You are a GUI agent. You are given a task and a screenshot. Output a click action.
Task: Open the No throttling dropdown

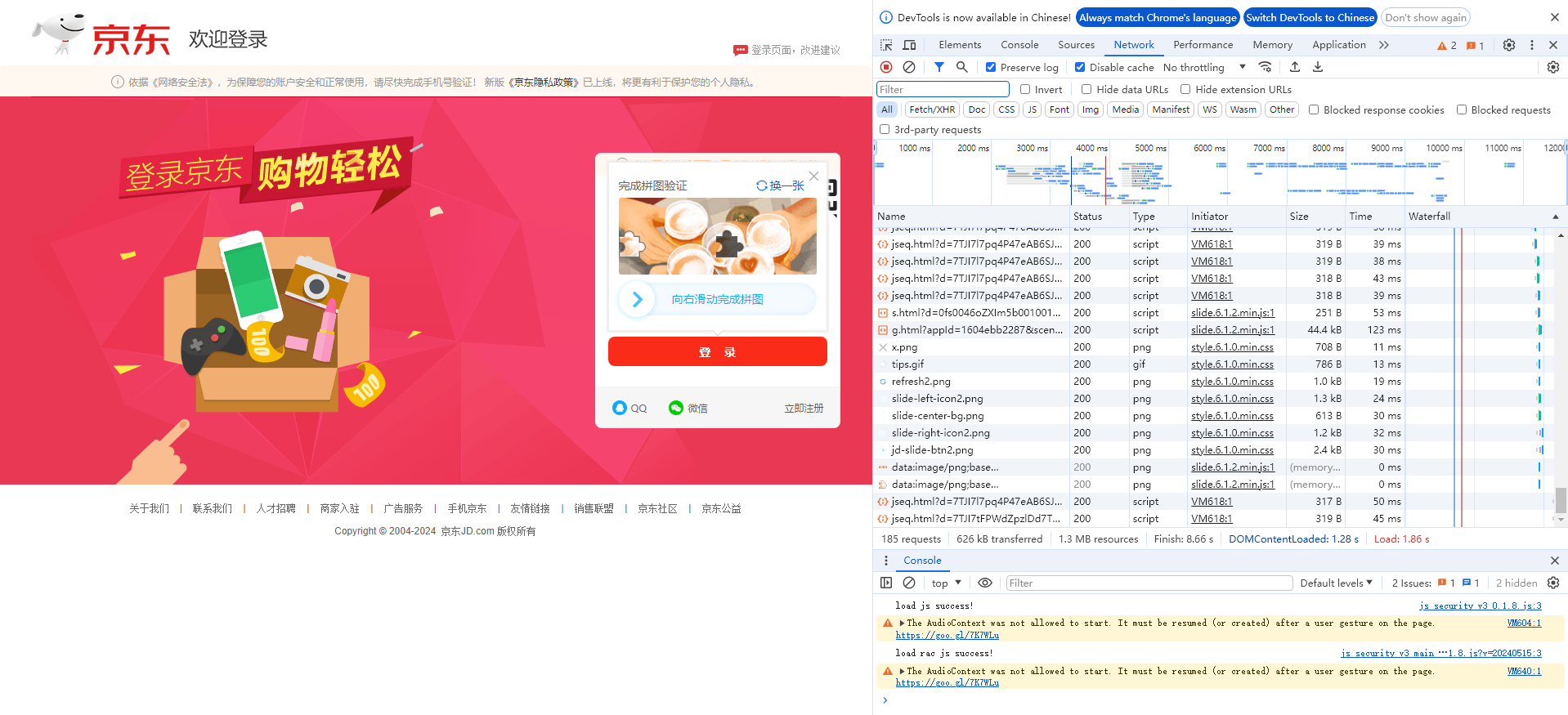pos(1204,67)
